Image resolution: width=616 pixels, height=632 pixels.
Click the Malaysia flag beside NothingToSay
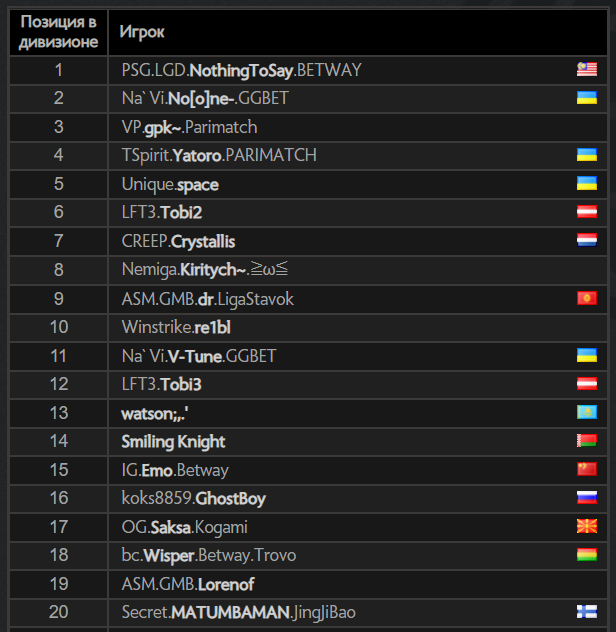pos(587,70)
